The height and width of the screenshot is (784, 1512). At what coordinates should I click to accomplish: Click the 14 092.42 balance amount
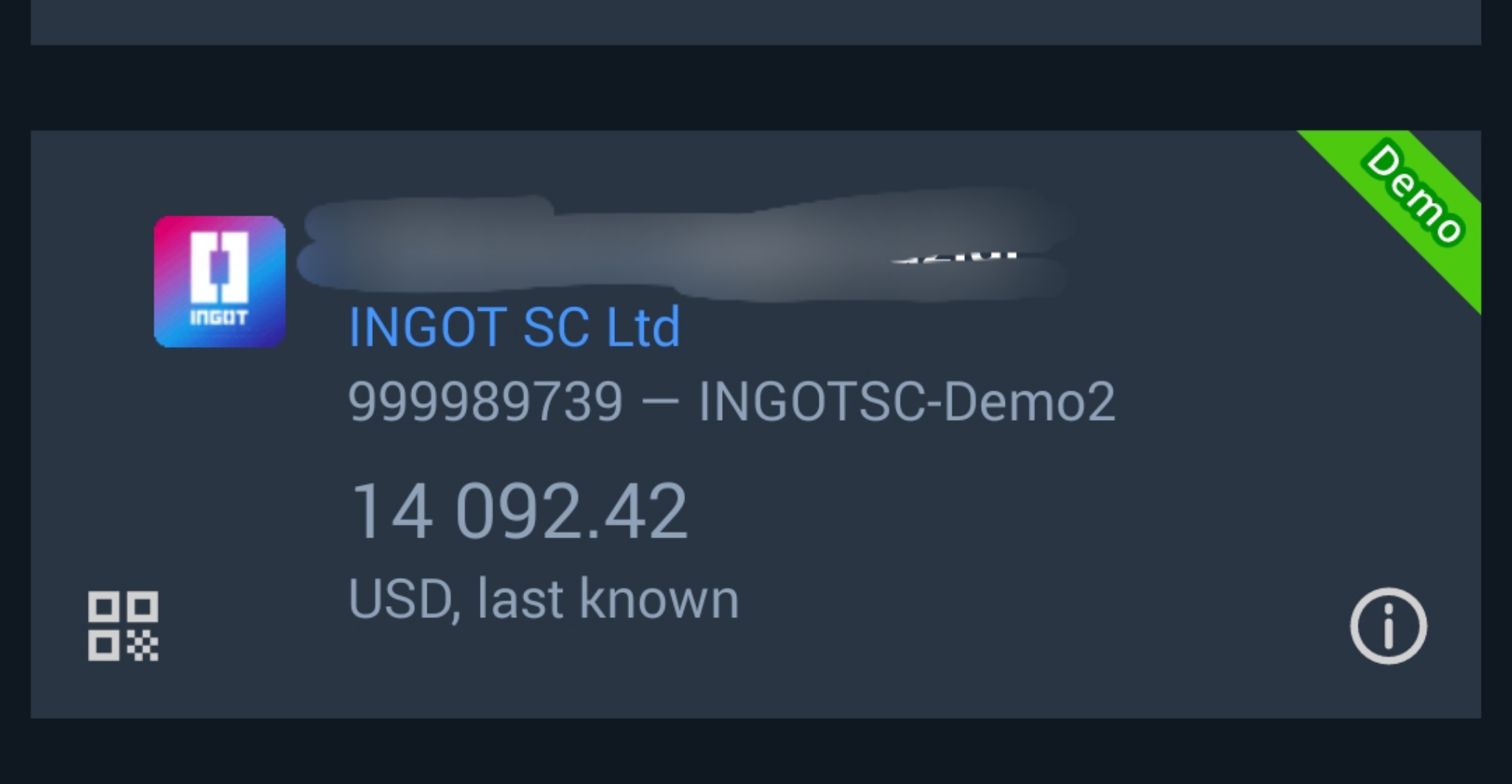tap(519, 511)
